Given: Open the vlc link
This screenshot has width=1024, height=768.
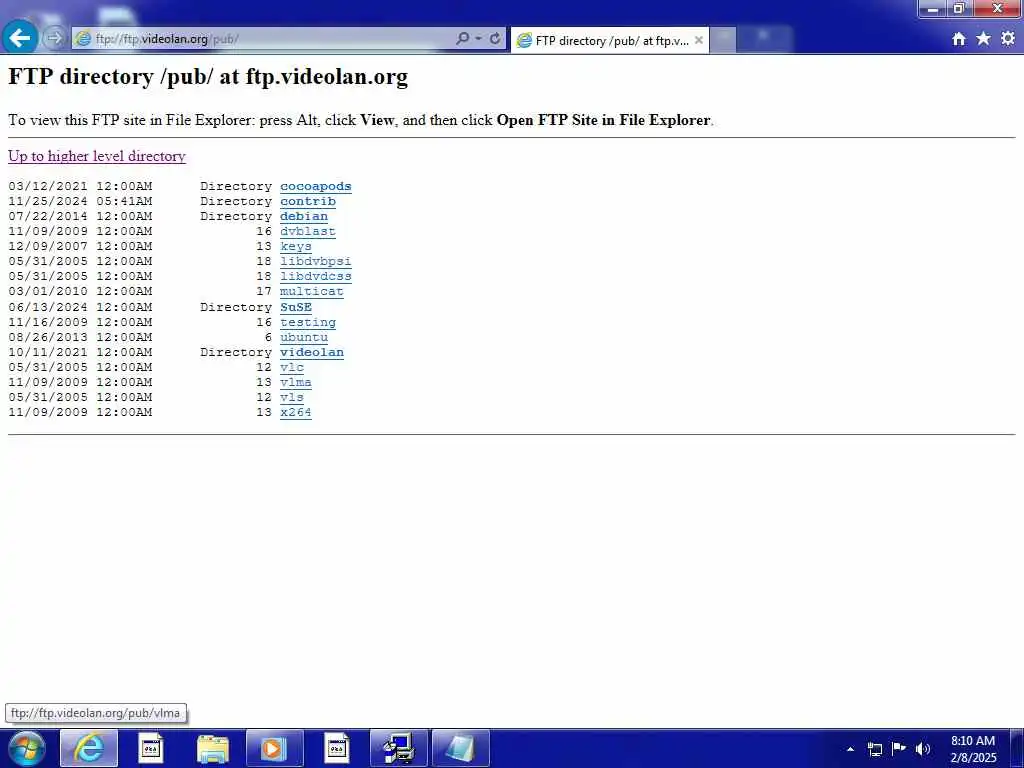Looking at the screenshot, I should (x=292, y=367).
